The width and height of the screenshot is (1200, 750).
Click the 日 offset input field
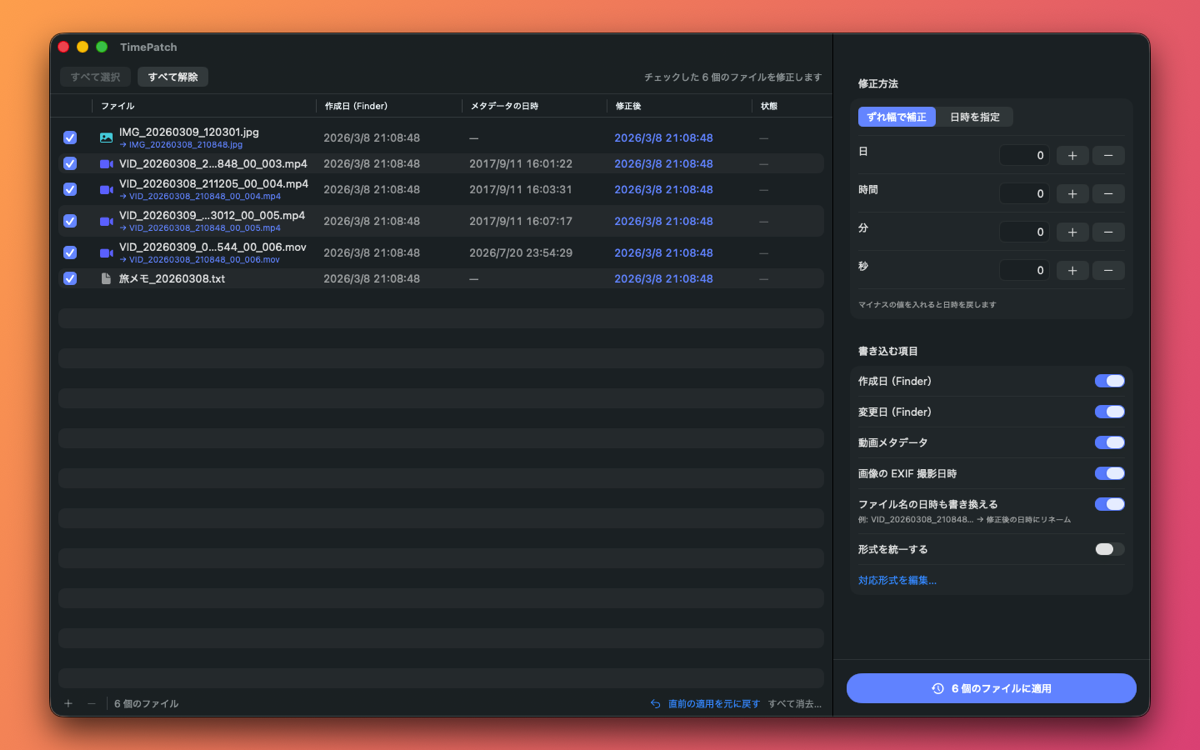1025,156
